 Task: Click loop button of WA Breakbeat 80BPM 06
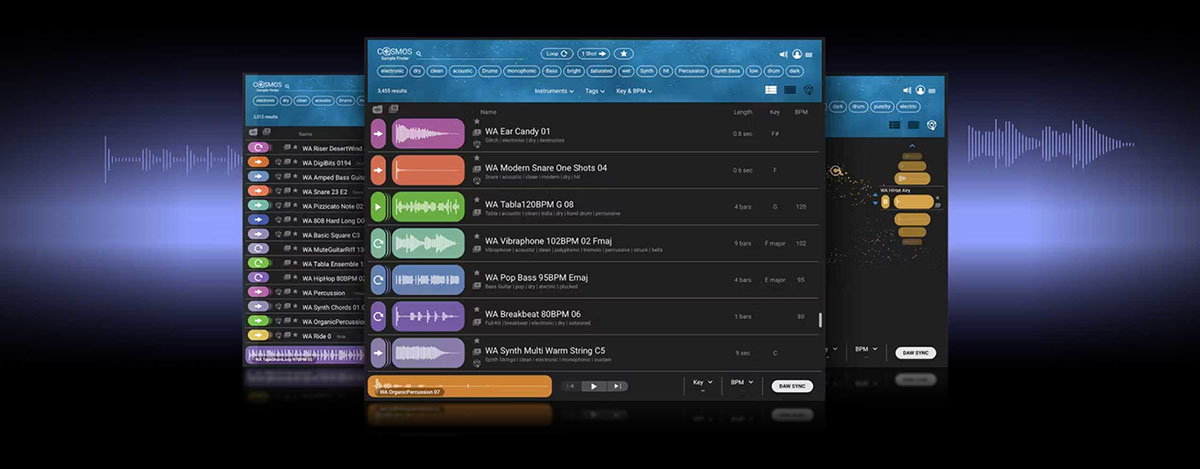pos(378,317)
